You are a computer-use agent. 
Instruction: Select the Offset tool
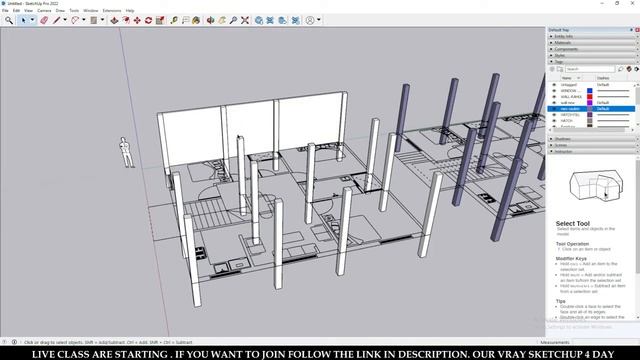pyautogui.click(x=126, y=20)
